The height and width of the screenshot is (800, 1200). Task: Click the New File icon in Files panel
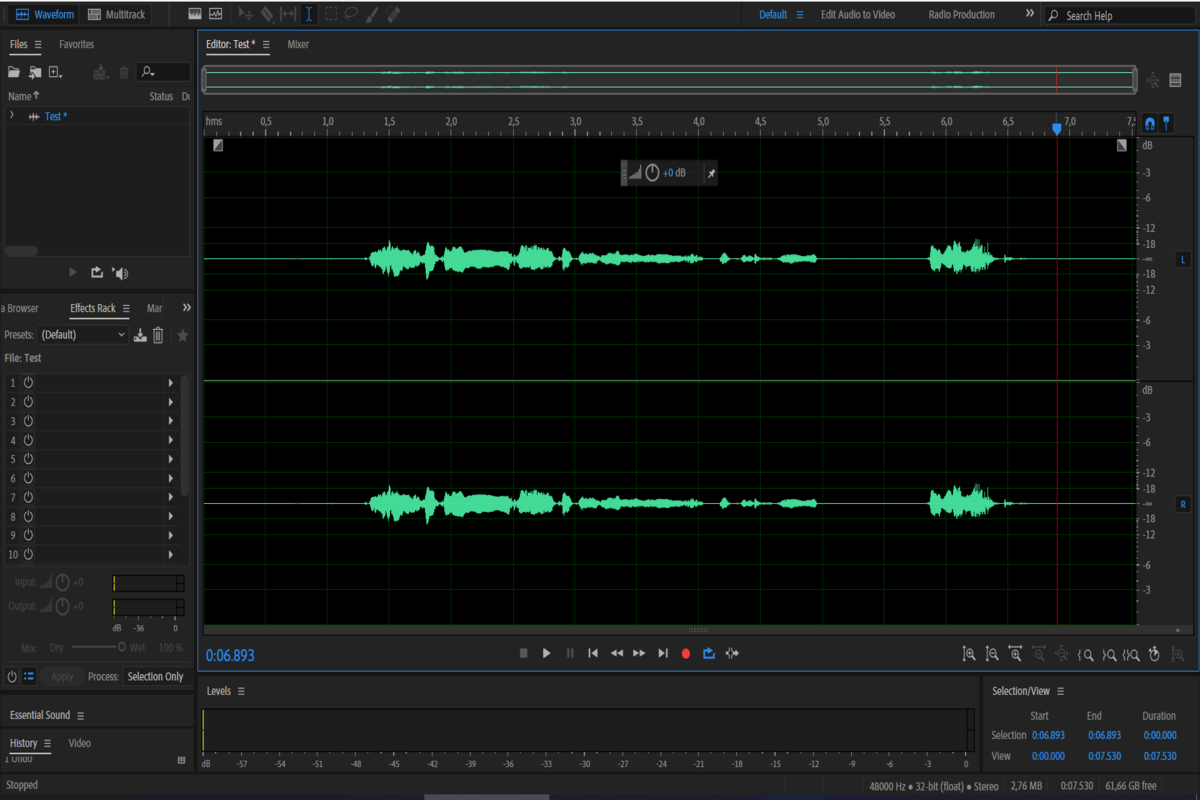coord(55,72)
